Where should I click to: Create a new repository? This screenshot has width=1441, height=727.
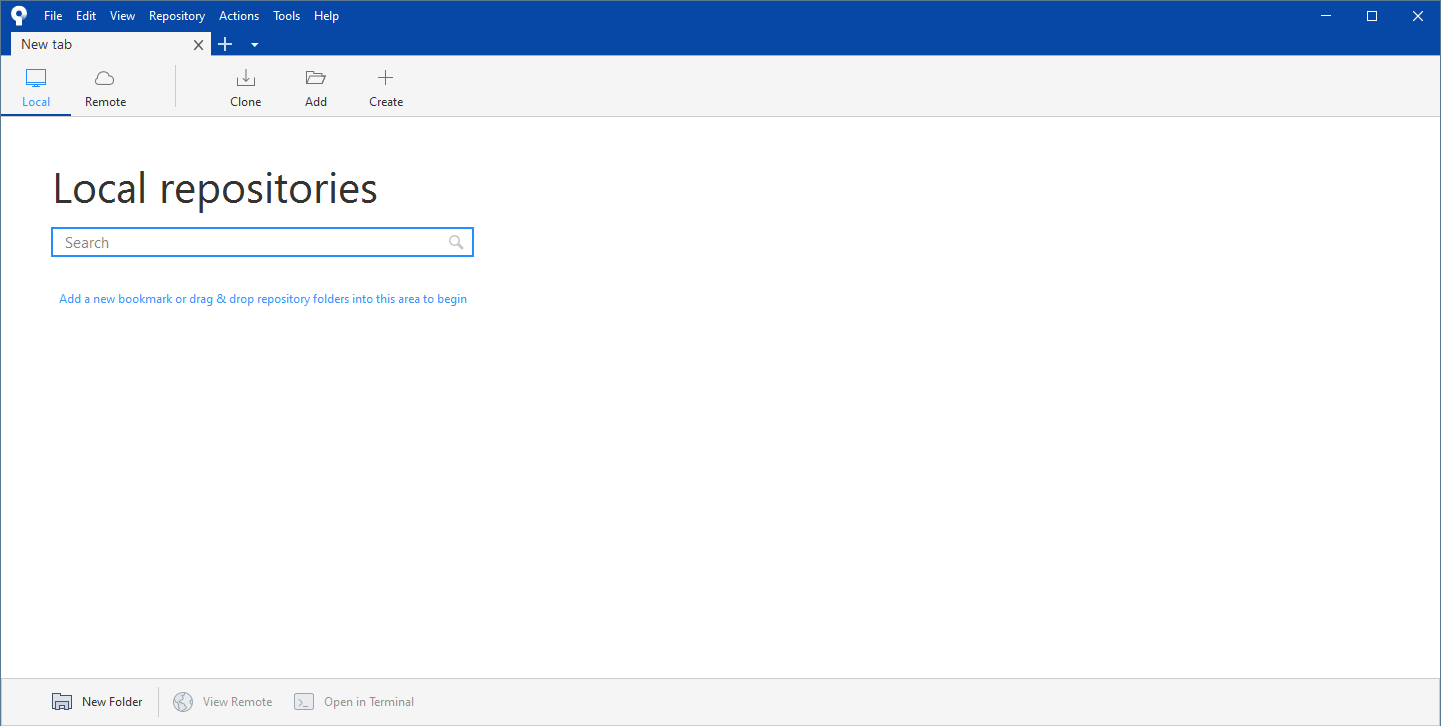point(385,86)
